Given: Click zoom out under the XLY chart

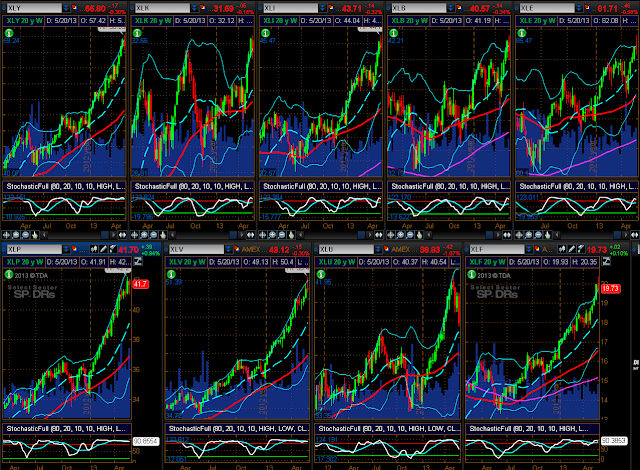Looking at the screenshot, I should [x=25, y=235].
